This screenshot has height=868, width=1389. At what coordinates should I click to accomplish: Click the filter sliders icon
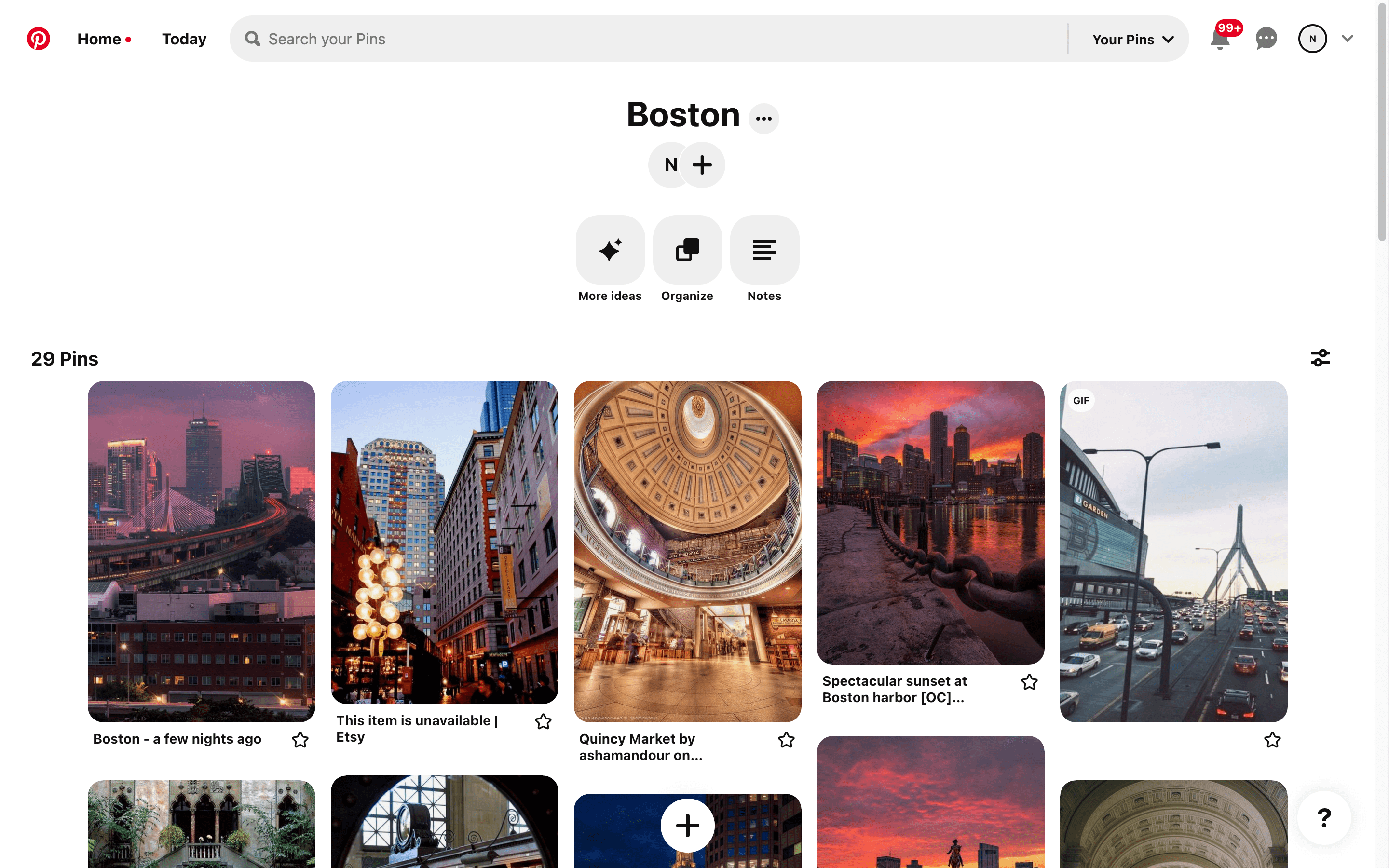(x=1320, y=358)
